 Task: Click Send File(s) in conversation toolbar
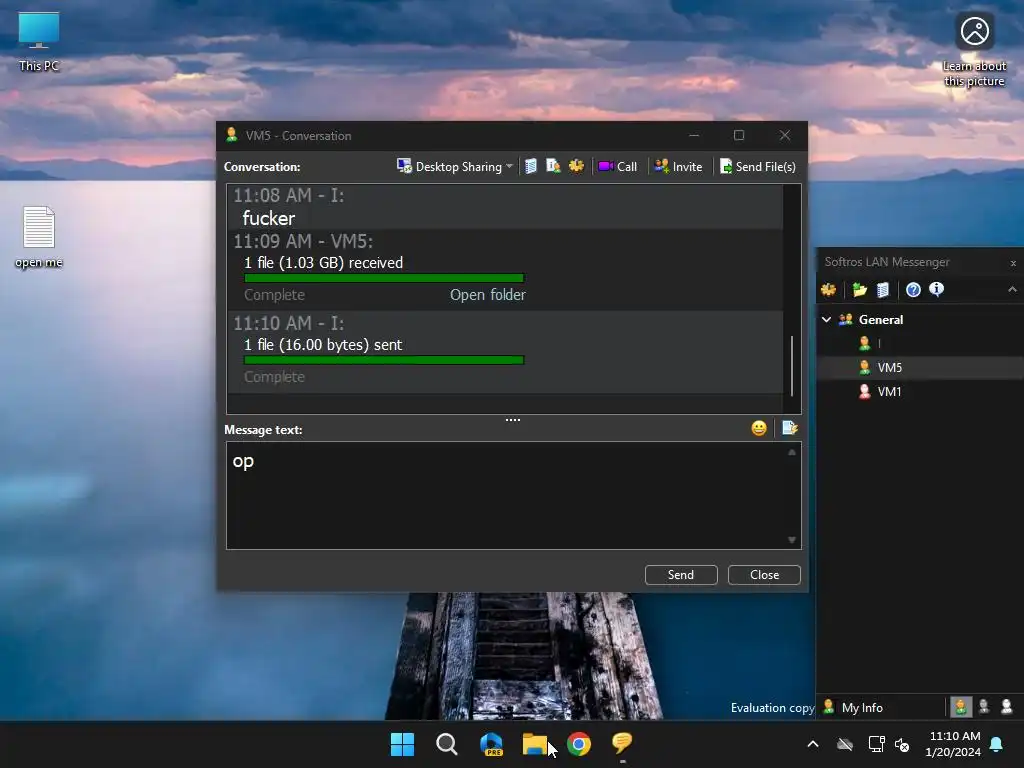point(758,167)
